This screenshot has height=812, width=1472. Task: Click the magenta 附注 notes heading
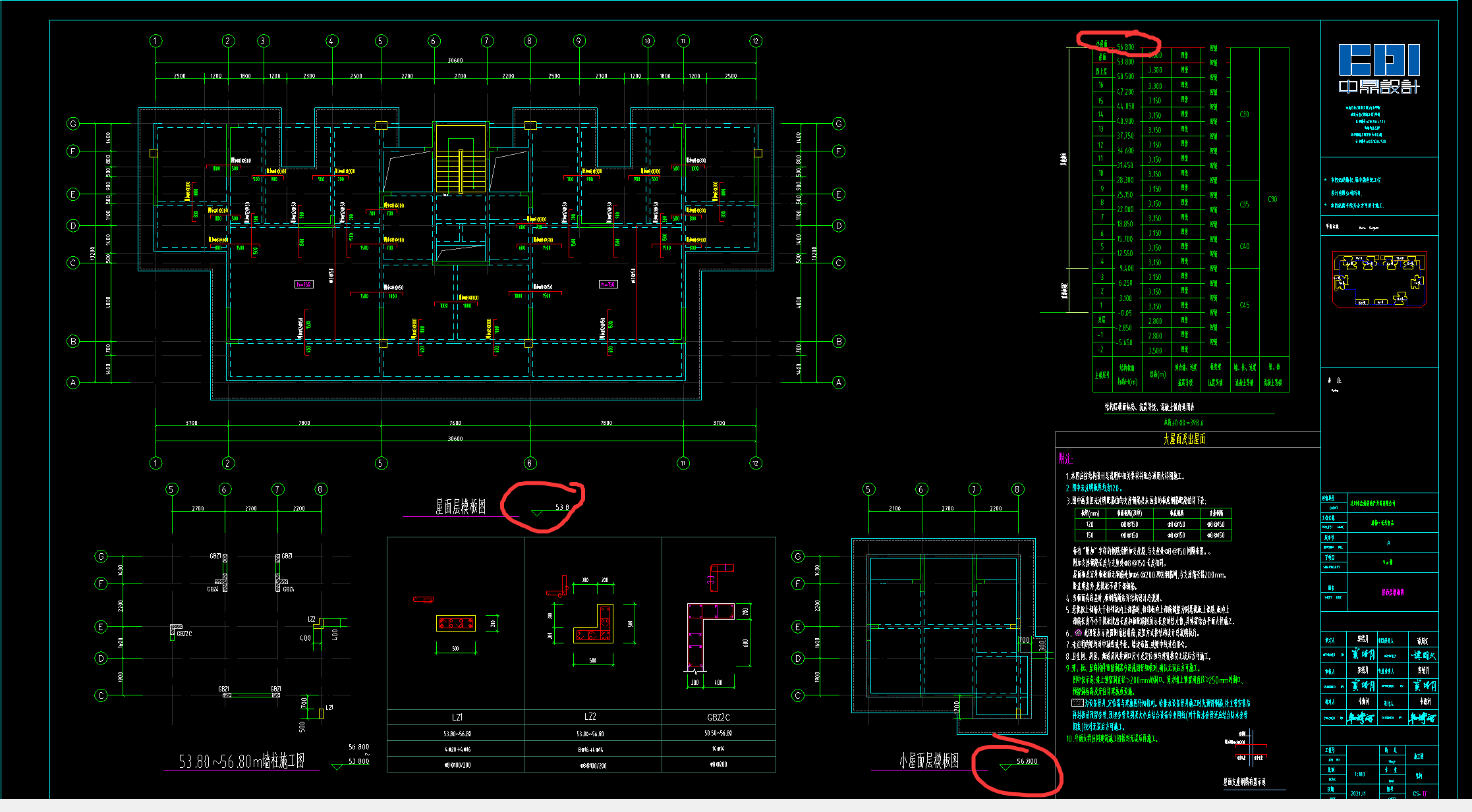pos(1065,459)
